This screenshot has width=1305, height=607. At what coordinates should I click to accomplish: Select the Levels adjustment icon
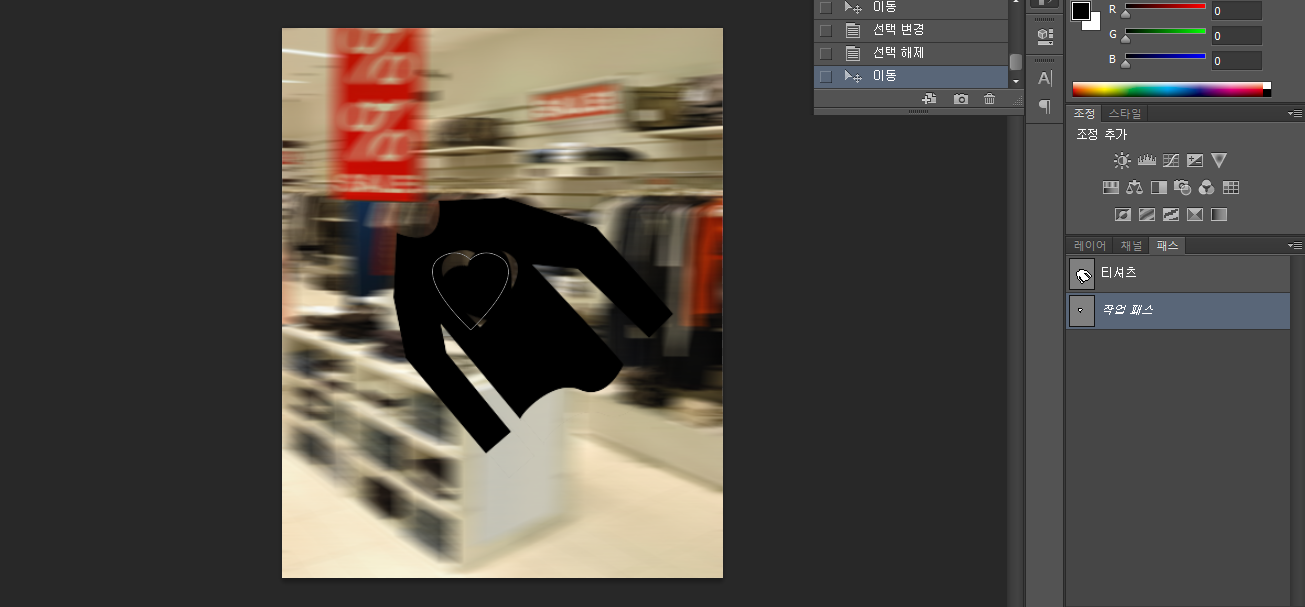click(x=1146, y=160)
